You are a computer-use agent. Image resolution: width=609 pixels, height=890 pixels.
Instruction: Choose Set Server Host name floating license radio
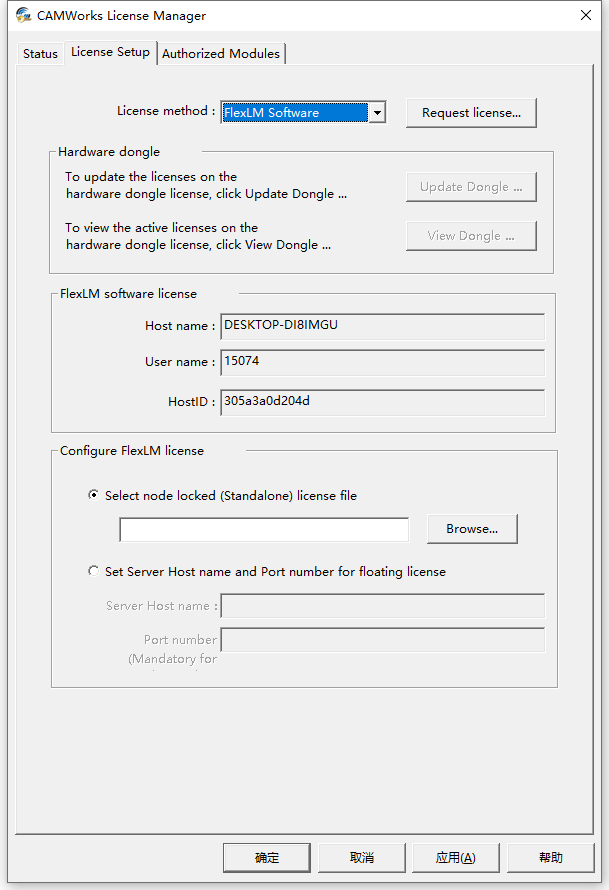(94, 571)
